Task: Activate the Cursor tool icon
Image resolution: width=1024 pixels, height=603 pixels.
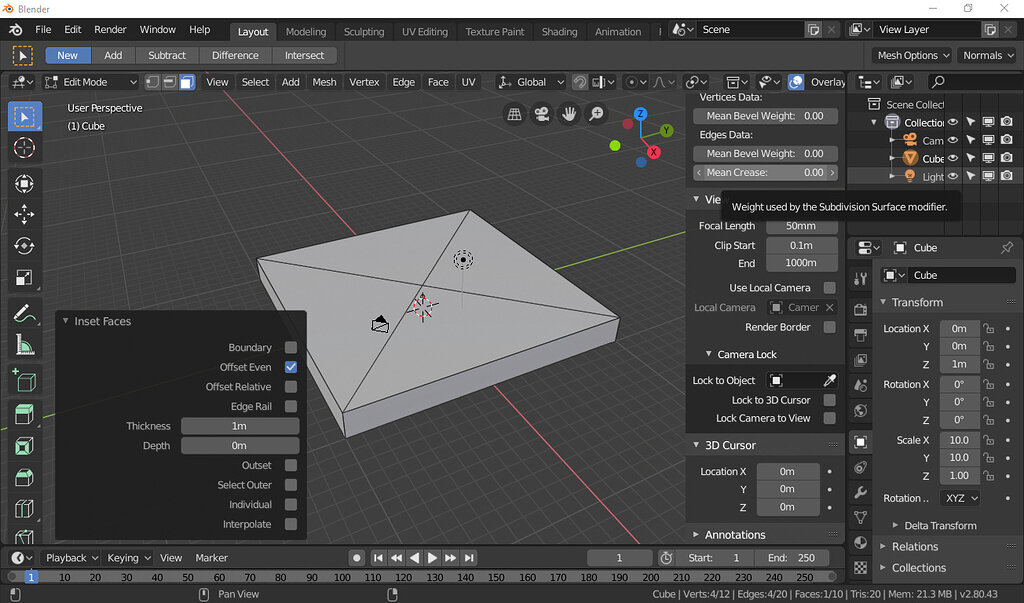Action: 25,148
